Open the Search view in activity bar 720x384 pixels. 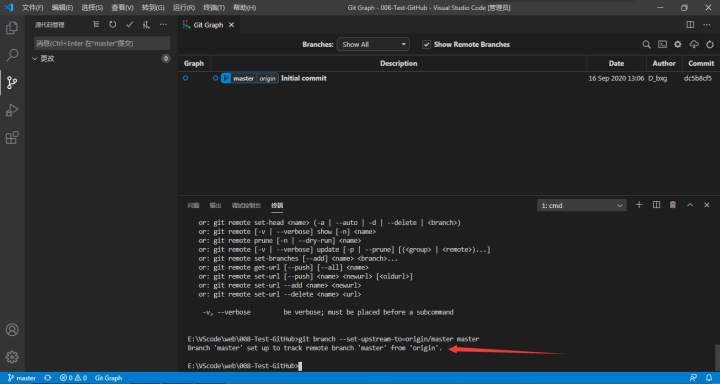12,55
